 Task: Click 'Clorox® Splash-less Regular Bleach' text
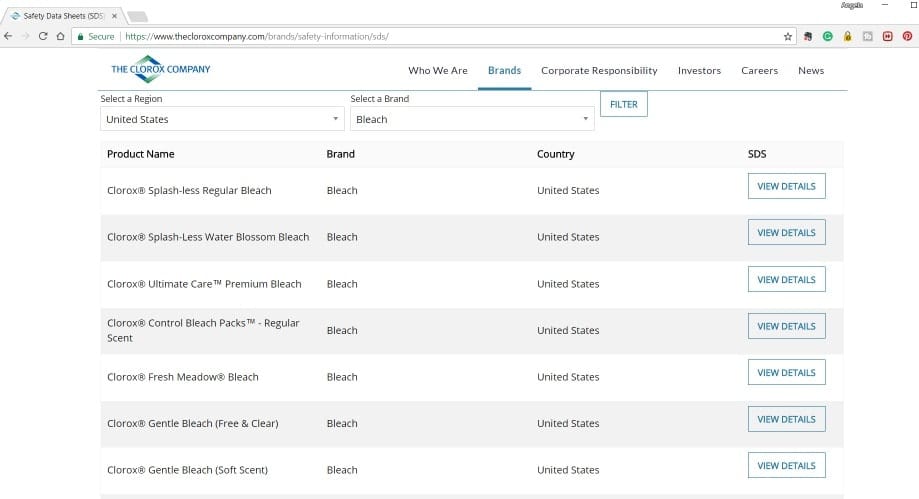click(189, 191)
